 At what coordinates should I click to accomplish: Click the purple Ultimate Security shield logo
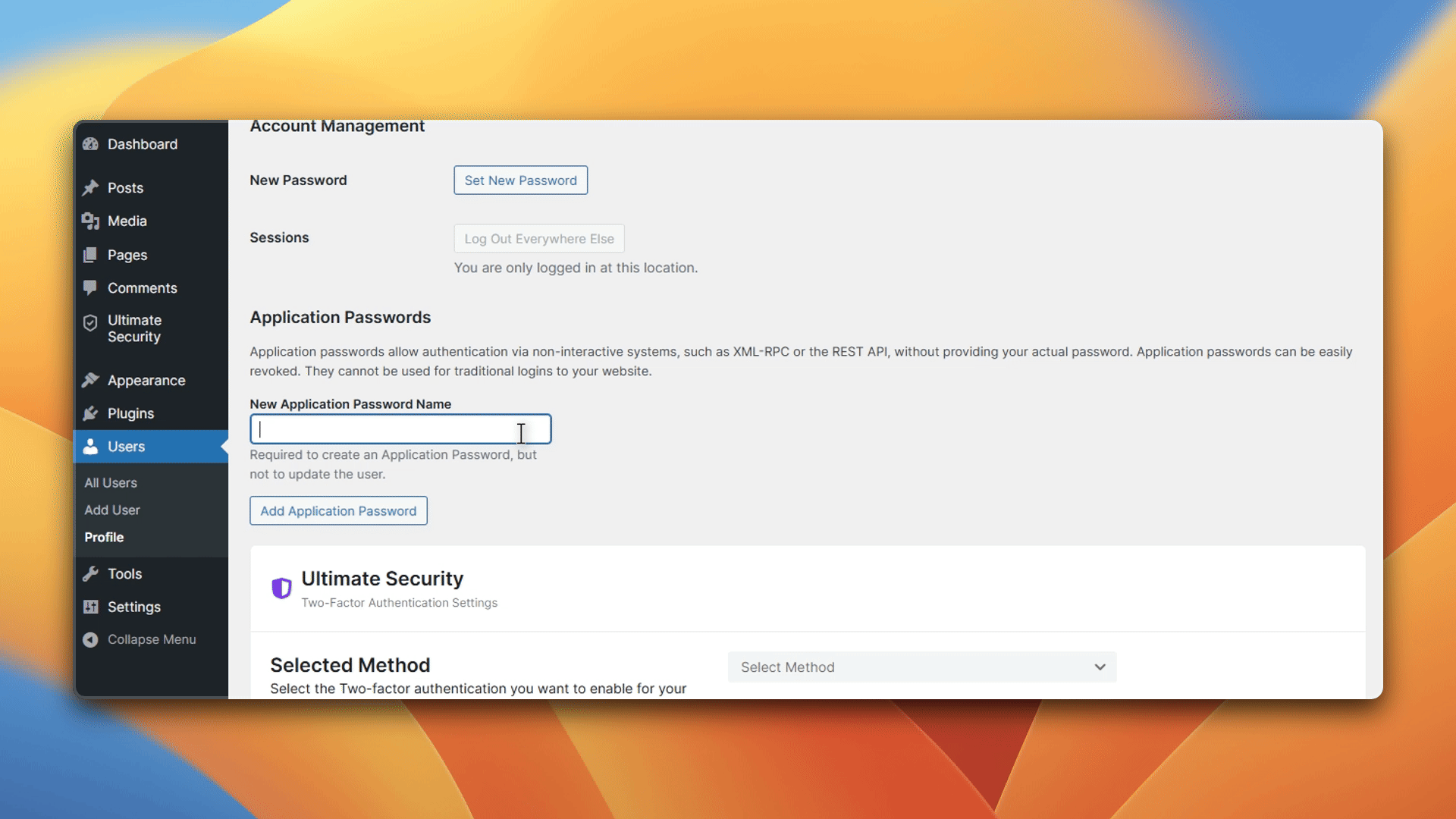click(x=281, y=588)
